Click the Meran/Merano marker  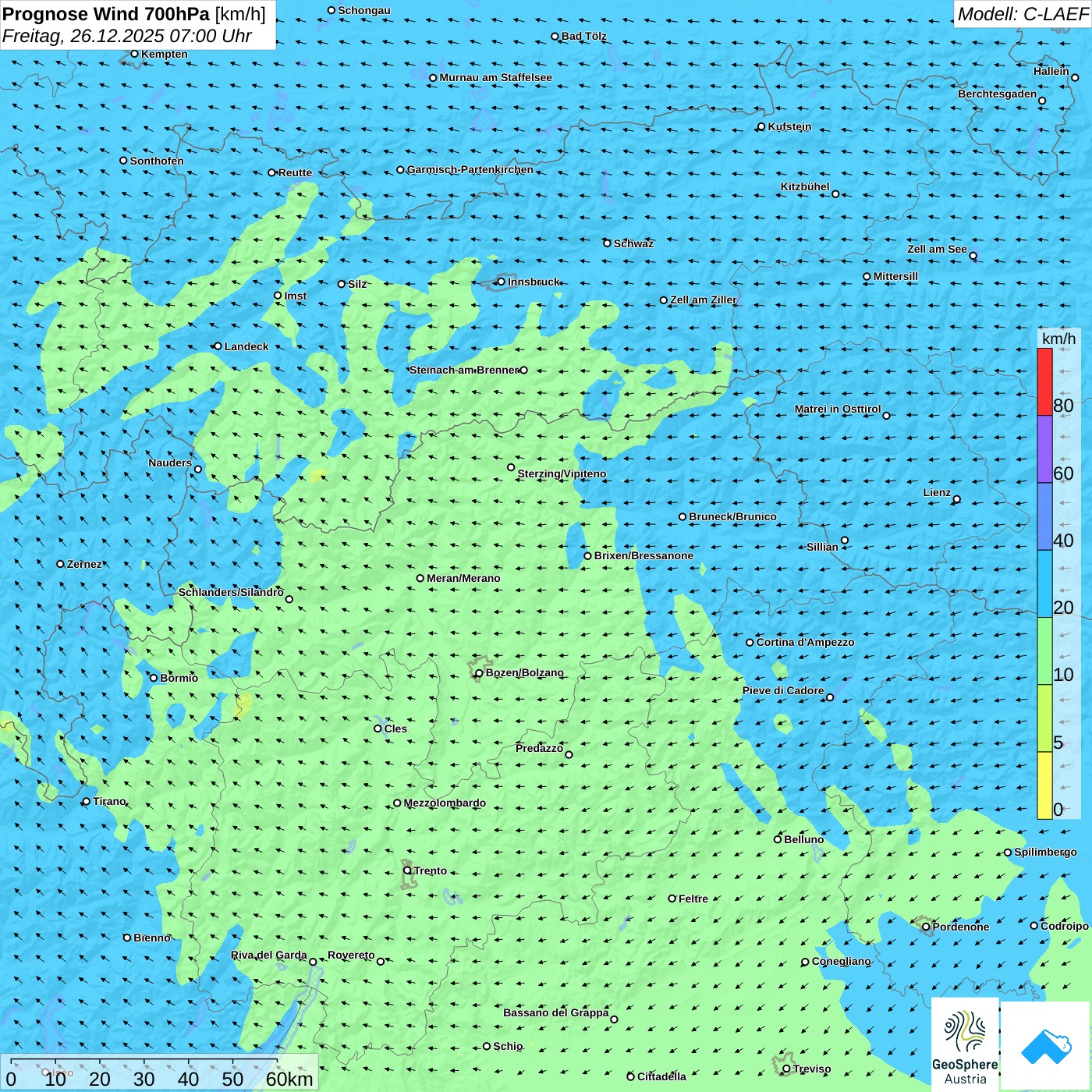[x=420, y=578]
